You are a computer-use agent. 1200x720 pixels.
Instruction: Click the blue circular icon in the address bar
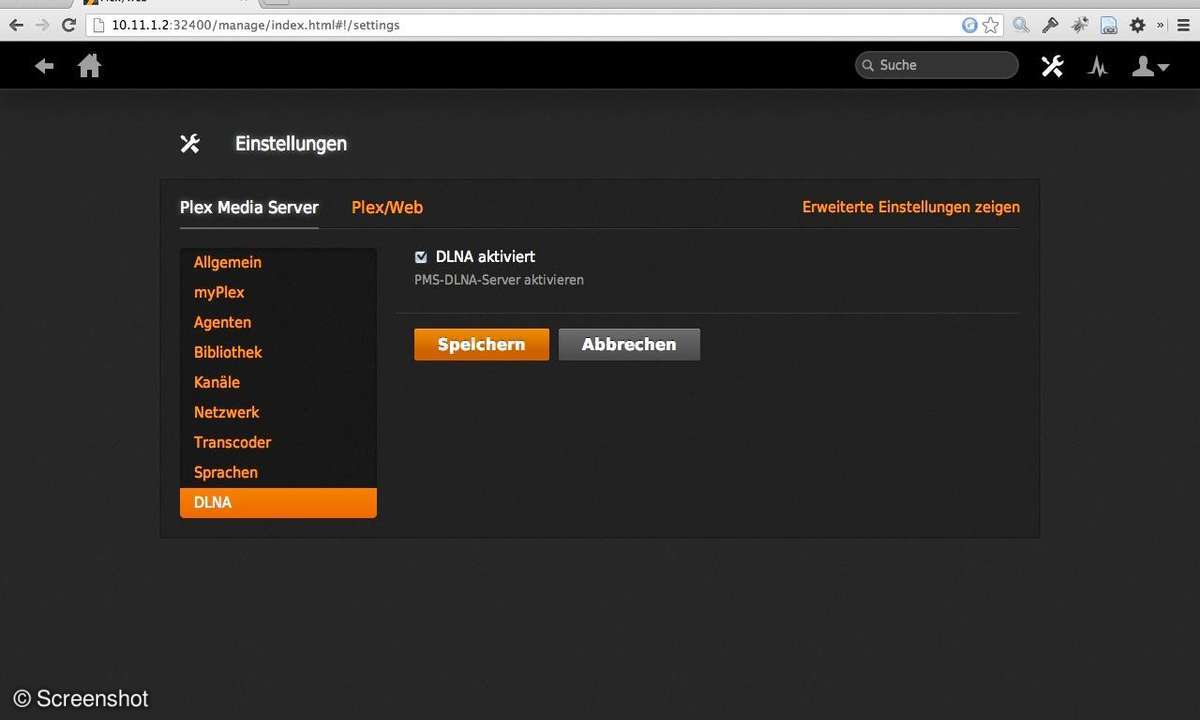pos(969,25)
